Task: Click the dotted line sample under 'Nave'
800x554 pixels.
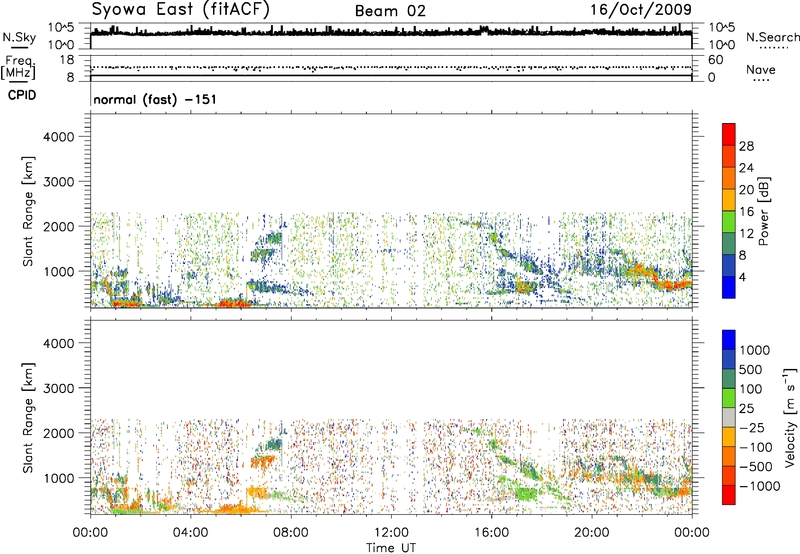Action: [762, 81]
